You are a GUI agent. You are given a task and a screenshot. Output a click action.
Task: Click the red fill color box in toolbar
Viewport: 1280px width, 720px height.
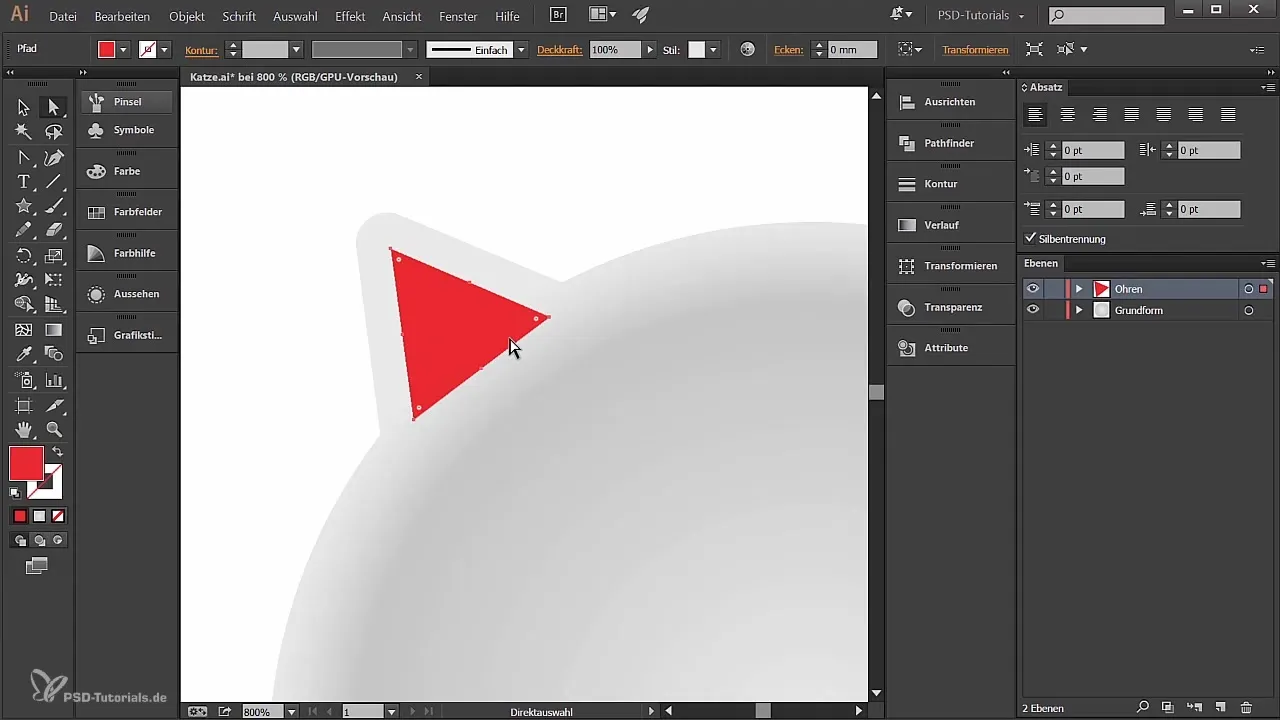26,463
